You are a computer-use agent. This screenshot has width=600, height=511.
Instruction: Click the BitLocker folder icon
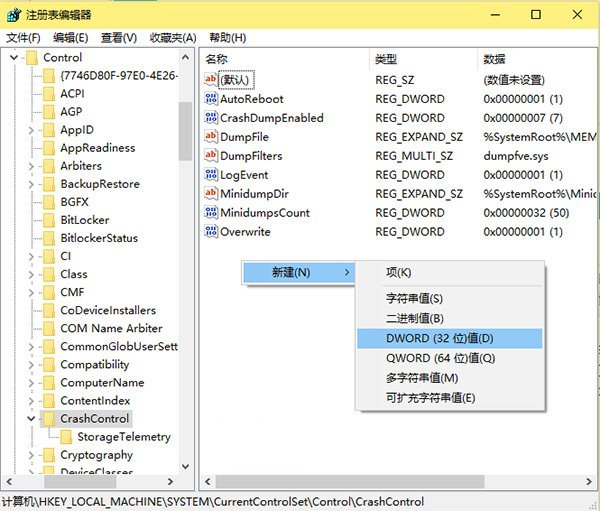coord(49,220)
